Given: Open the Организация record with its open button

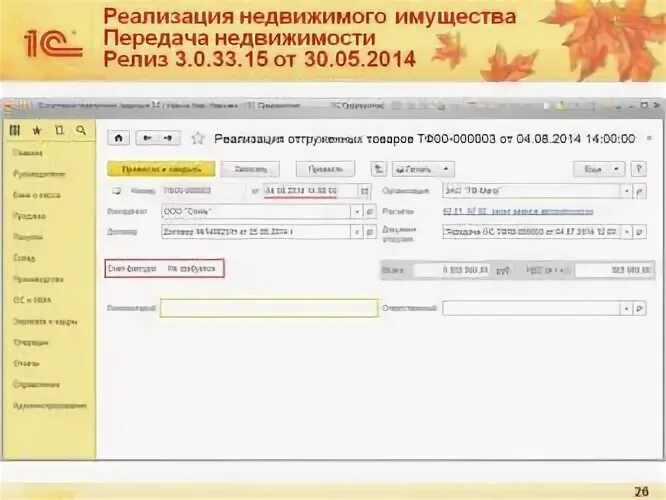Looking at the screenshot, I should coord(639,191).
